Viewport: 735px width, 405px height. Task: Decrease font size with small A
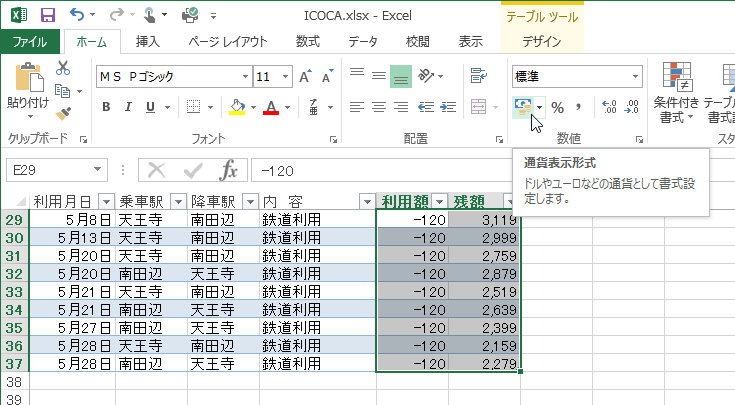pyautogui.click(x=327, y=76)
